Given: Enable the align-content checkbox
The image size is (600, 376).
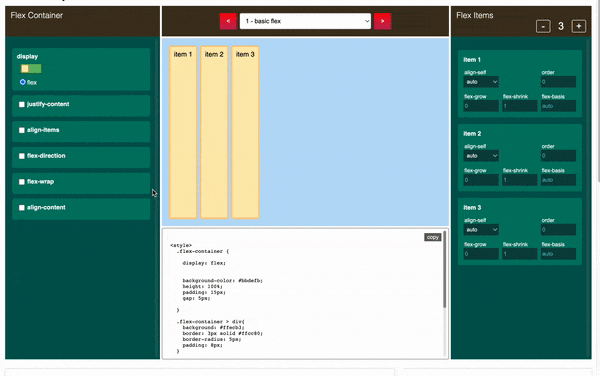Looking at the screenshot, I should click(22, 208).
